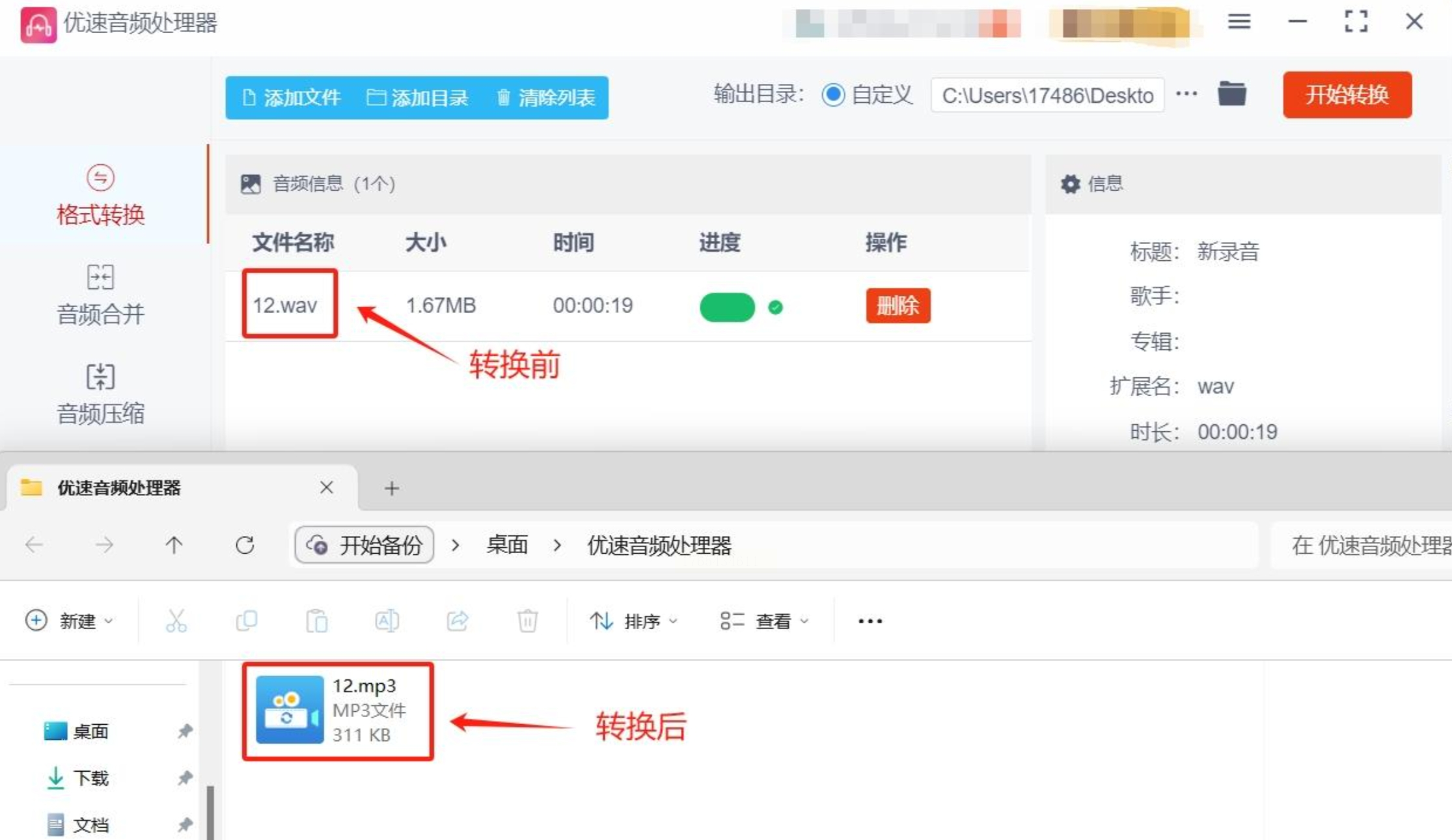Refresh the file explorer view

(245, 545)
